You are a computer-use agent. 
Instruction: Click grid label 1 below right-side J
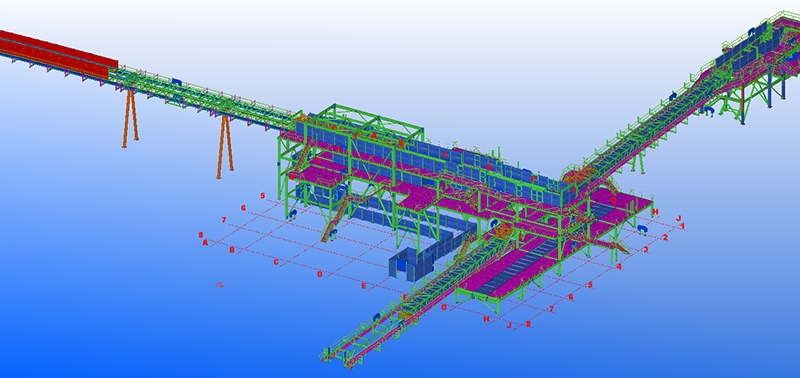(683, 226)
